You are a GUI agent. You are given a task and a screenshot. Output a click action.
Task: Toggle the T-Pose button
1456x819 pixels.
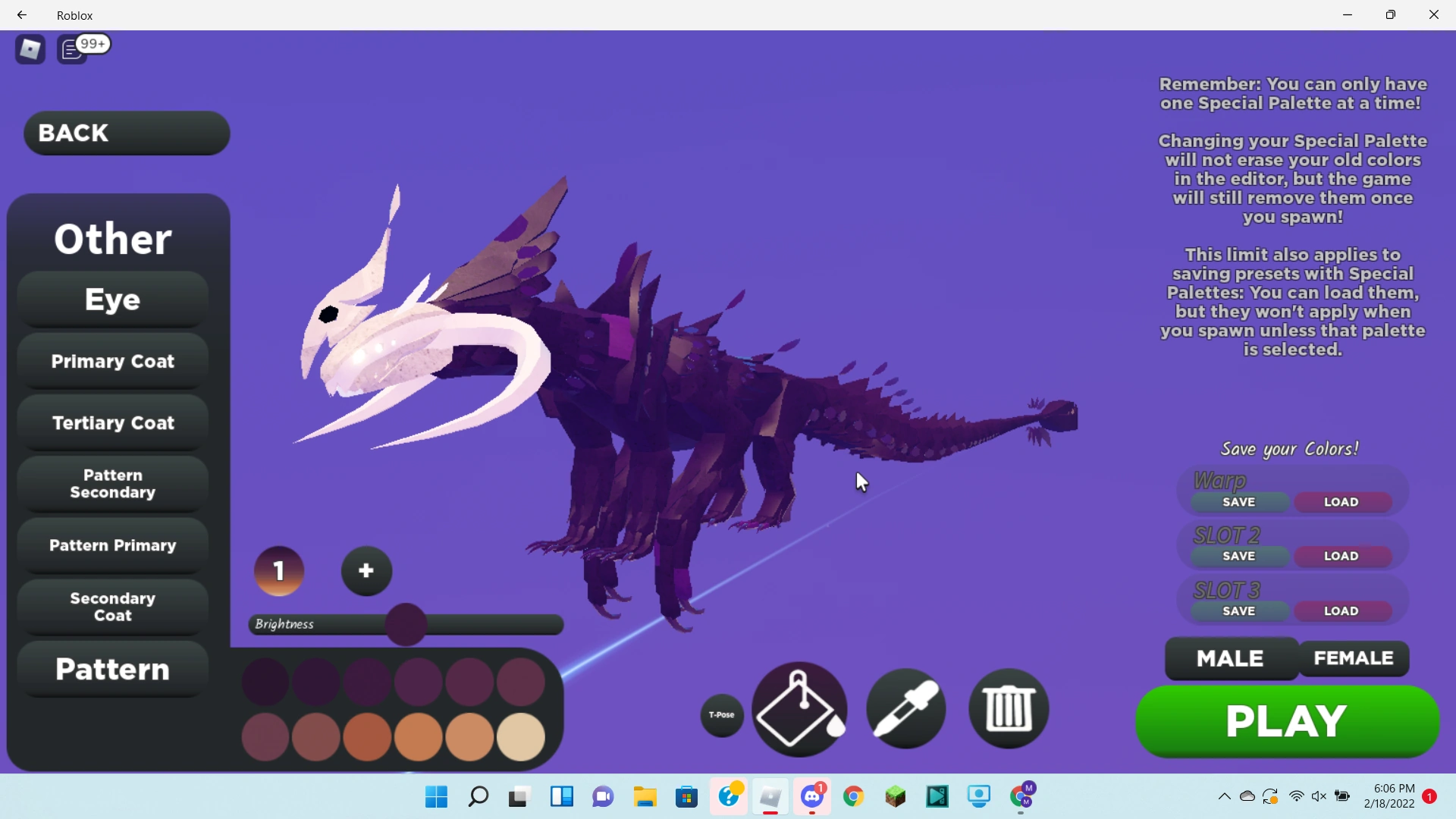click(721, 715)
